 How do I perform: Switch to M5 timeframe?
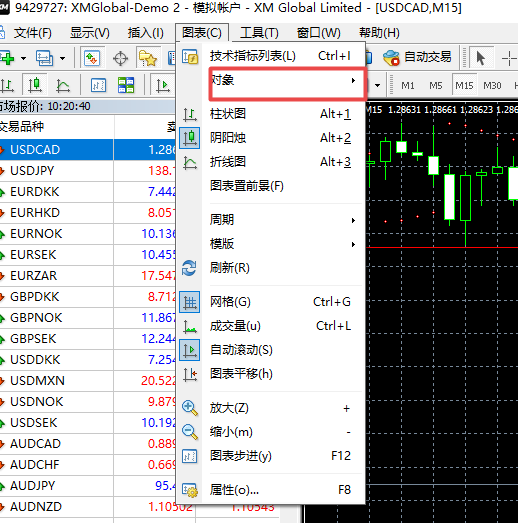(x=436, y=86)
